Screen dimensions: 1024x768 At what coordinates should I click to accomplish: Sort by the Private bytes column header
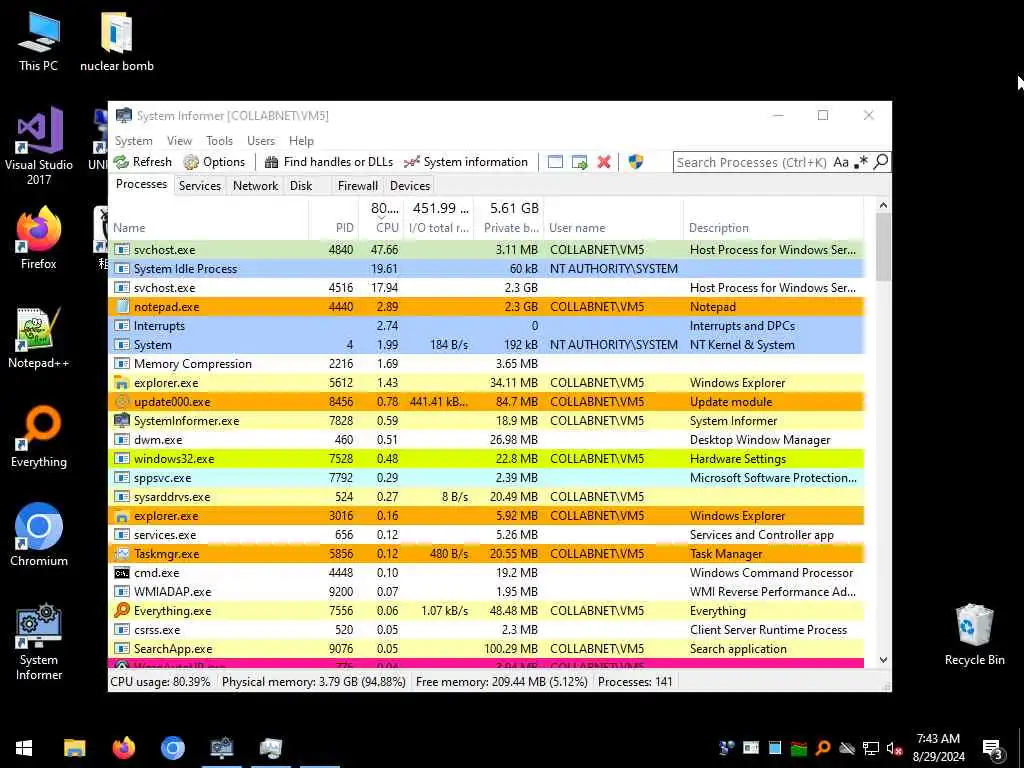click(508, 221)
